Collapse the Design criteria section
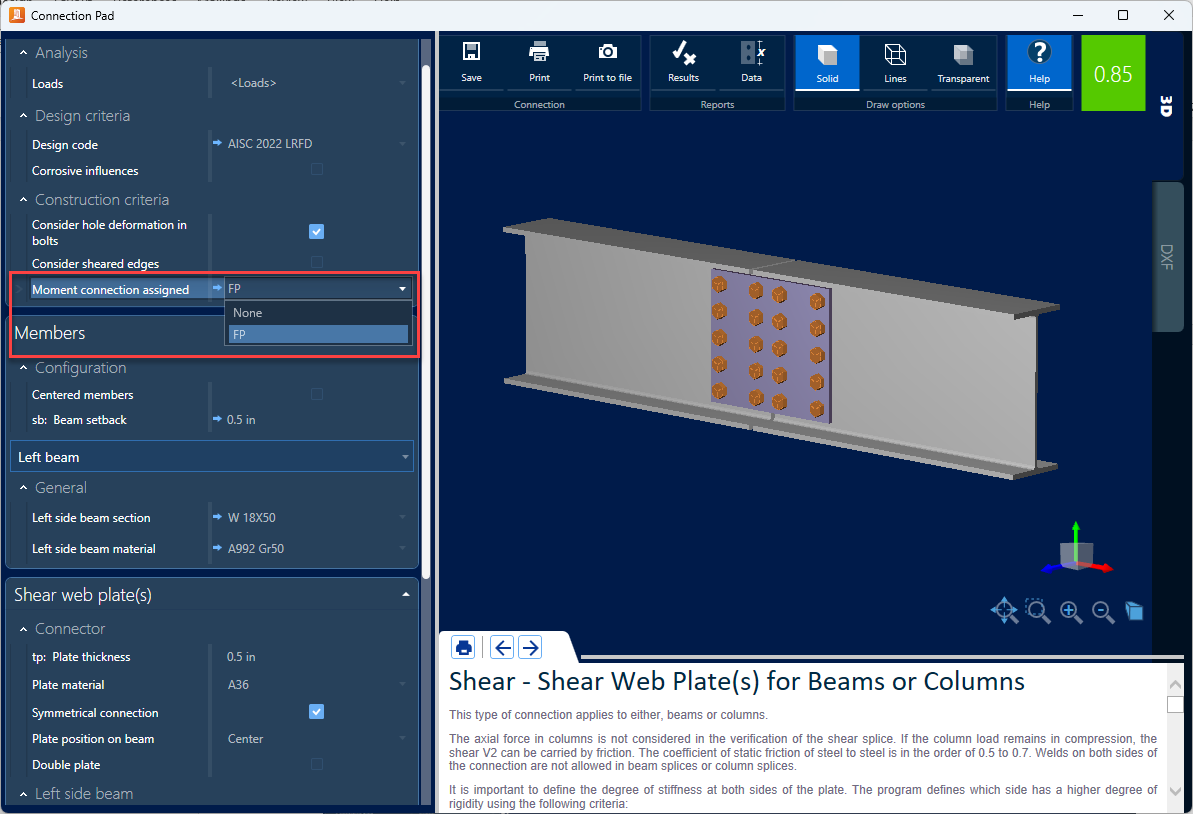This screenshot has height=814, width=1193. (x=24, y=116)
